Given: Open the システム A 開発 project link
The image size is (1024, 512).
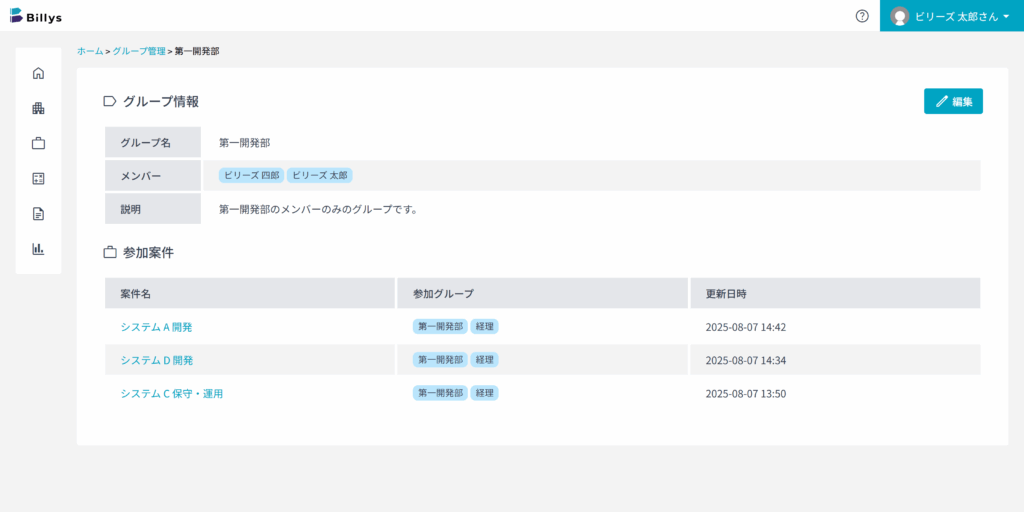Looking at the screenshot, I should 156,327.
